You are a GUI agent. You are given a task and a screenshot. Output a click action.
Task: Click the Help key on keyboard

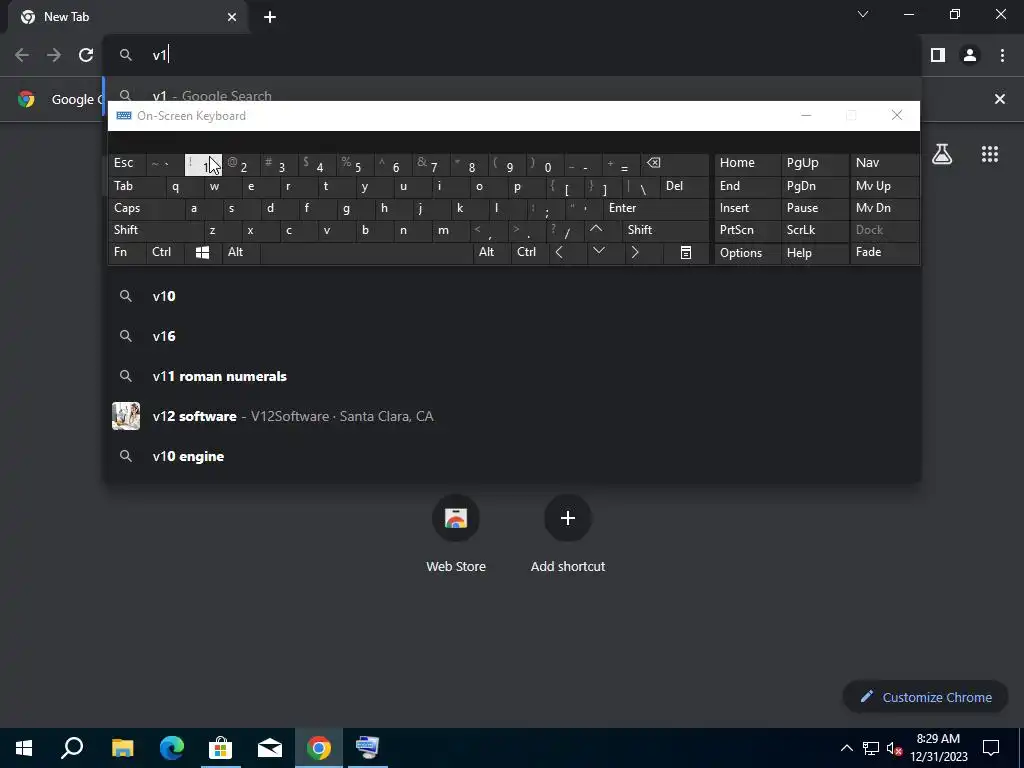click(815, 253)
